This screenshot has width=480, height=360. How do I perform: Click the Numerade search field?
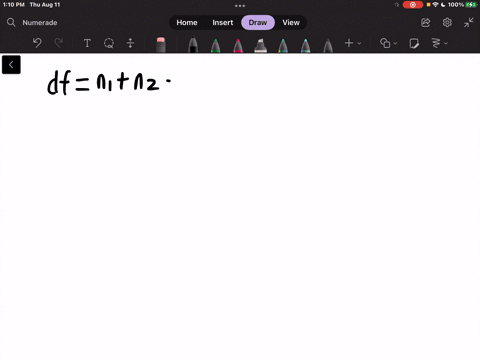(x=40, y=22)
